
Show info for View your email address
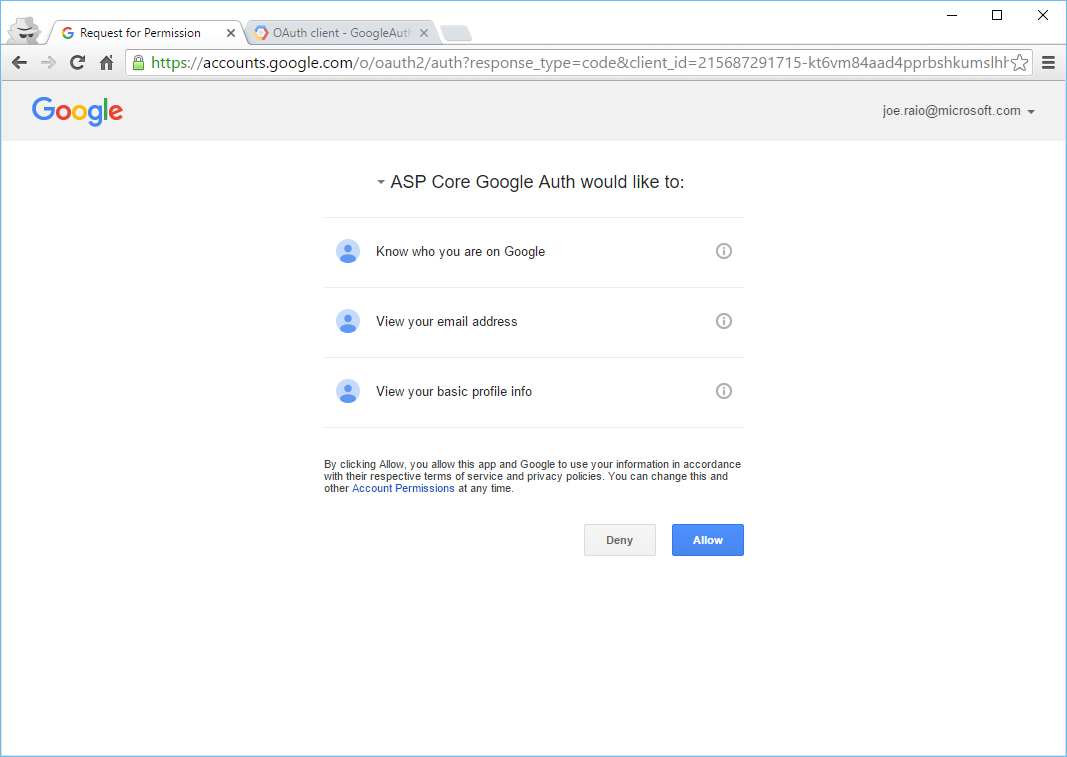tap(723, 321)
